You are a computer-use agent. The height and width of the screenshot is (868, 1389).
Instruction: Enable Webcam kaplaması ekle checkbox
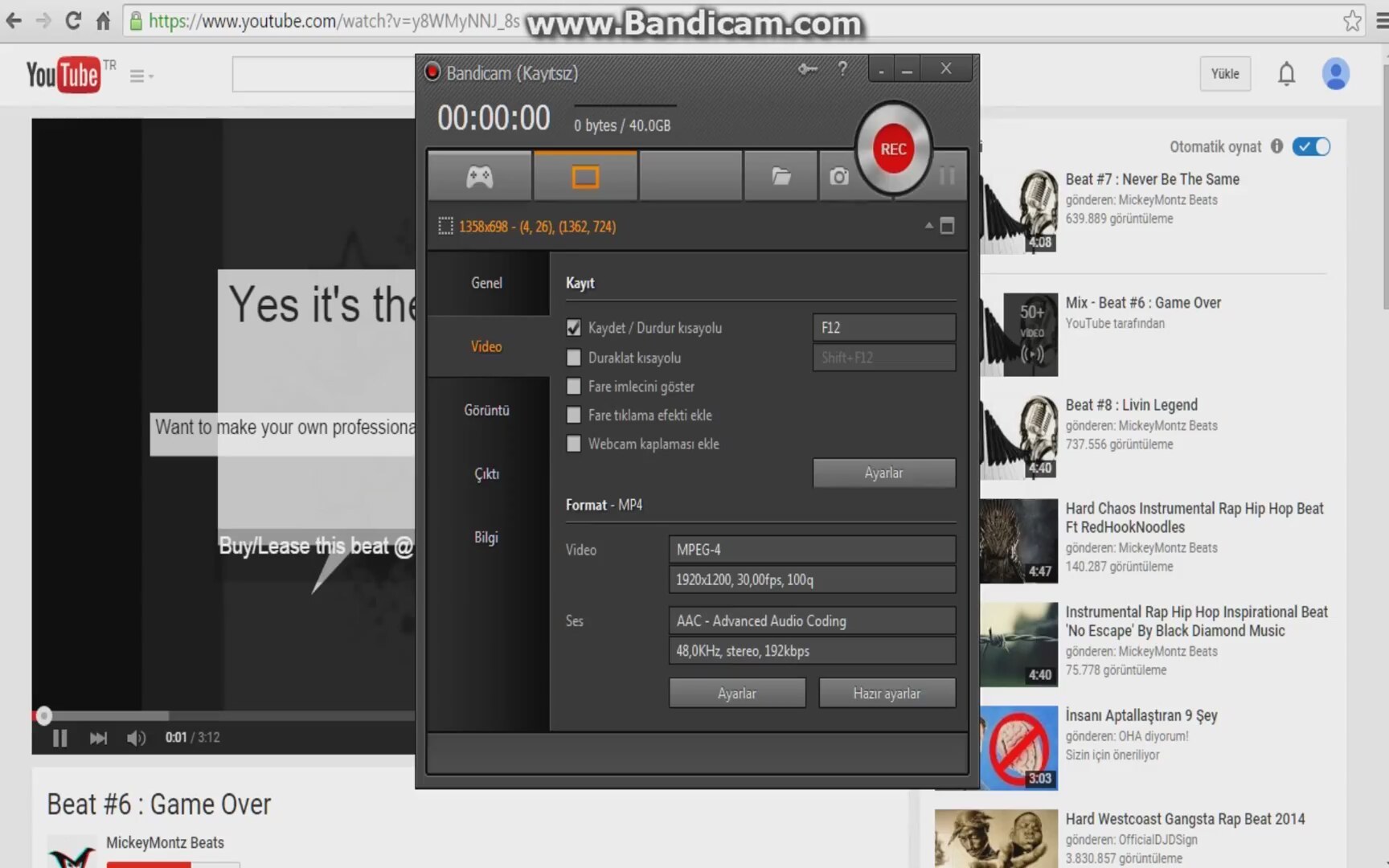pos(573,444)
